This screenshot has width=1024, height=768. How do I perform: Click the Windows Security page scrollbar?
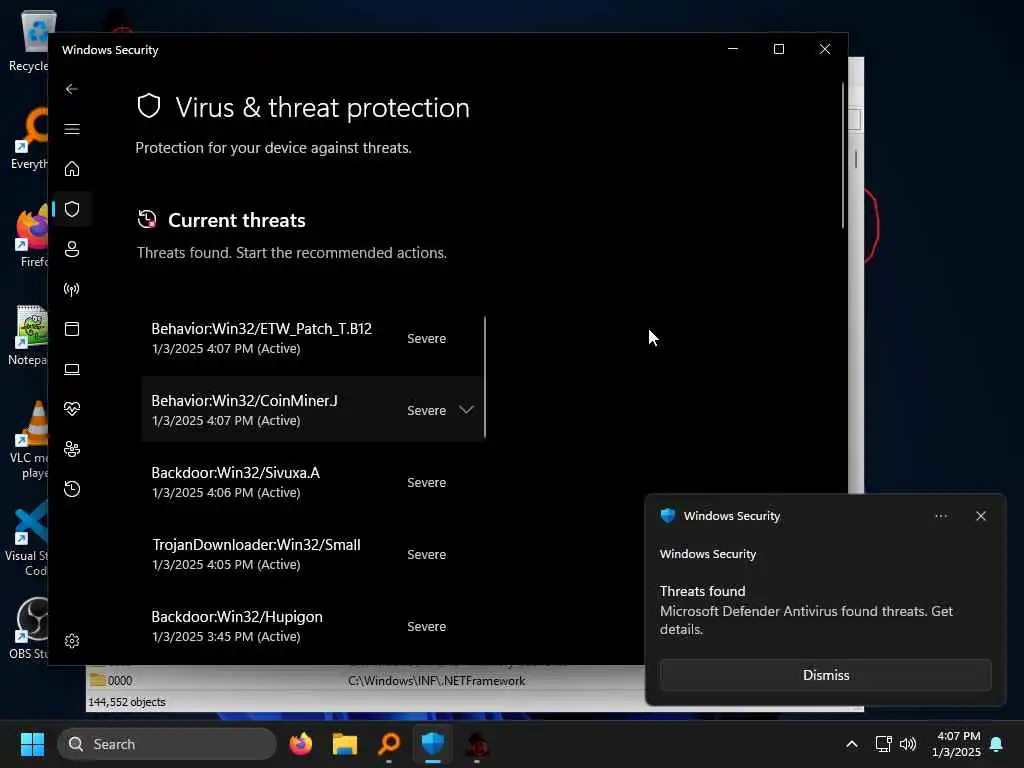click(842, 155)
